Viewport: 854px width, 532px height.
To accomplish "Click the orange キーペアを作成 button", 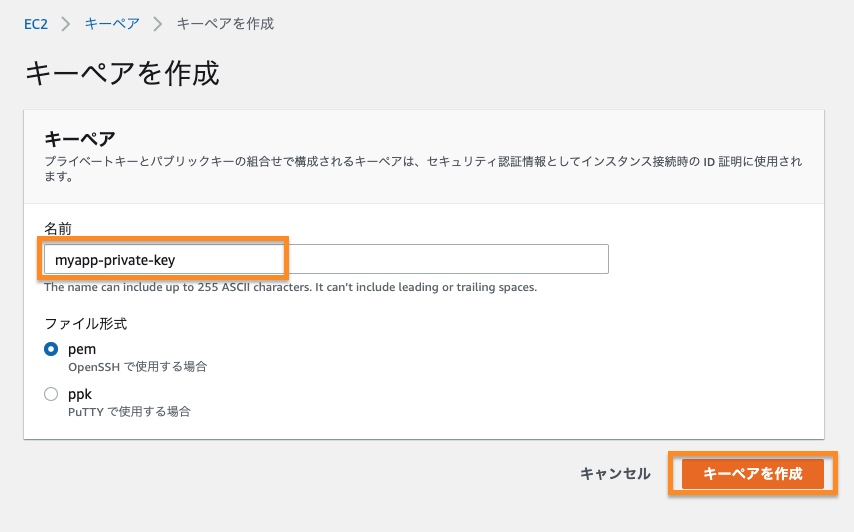I will point(753,474).
